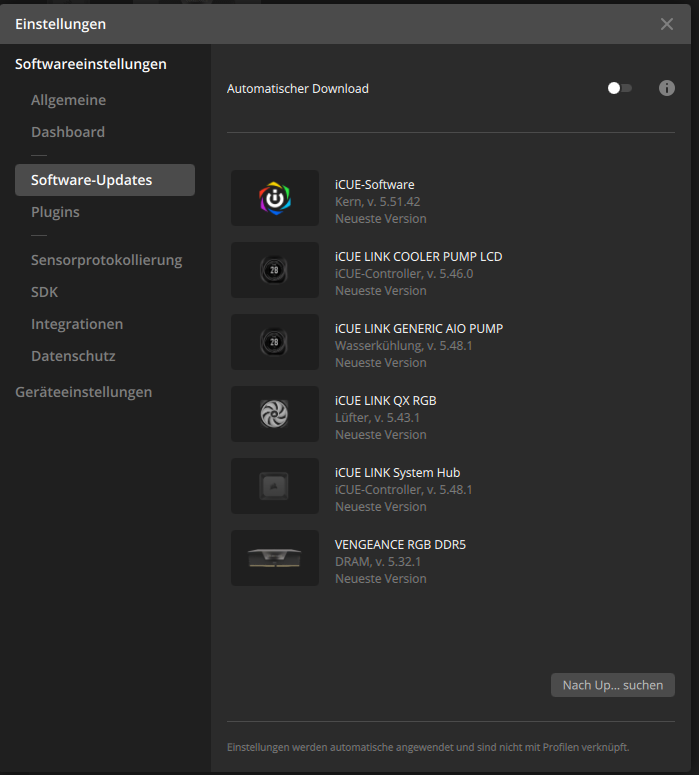
Task: Click the iCUE LINK GENERIC AIO PUMP title
Action: coord(419,329)
